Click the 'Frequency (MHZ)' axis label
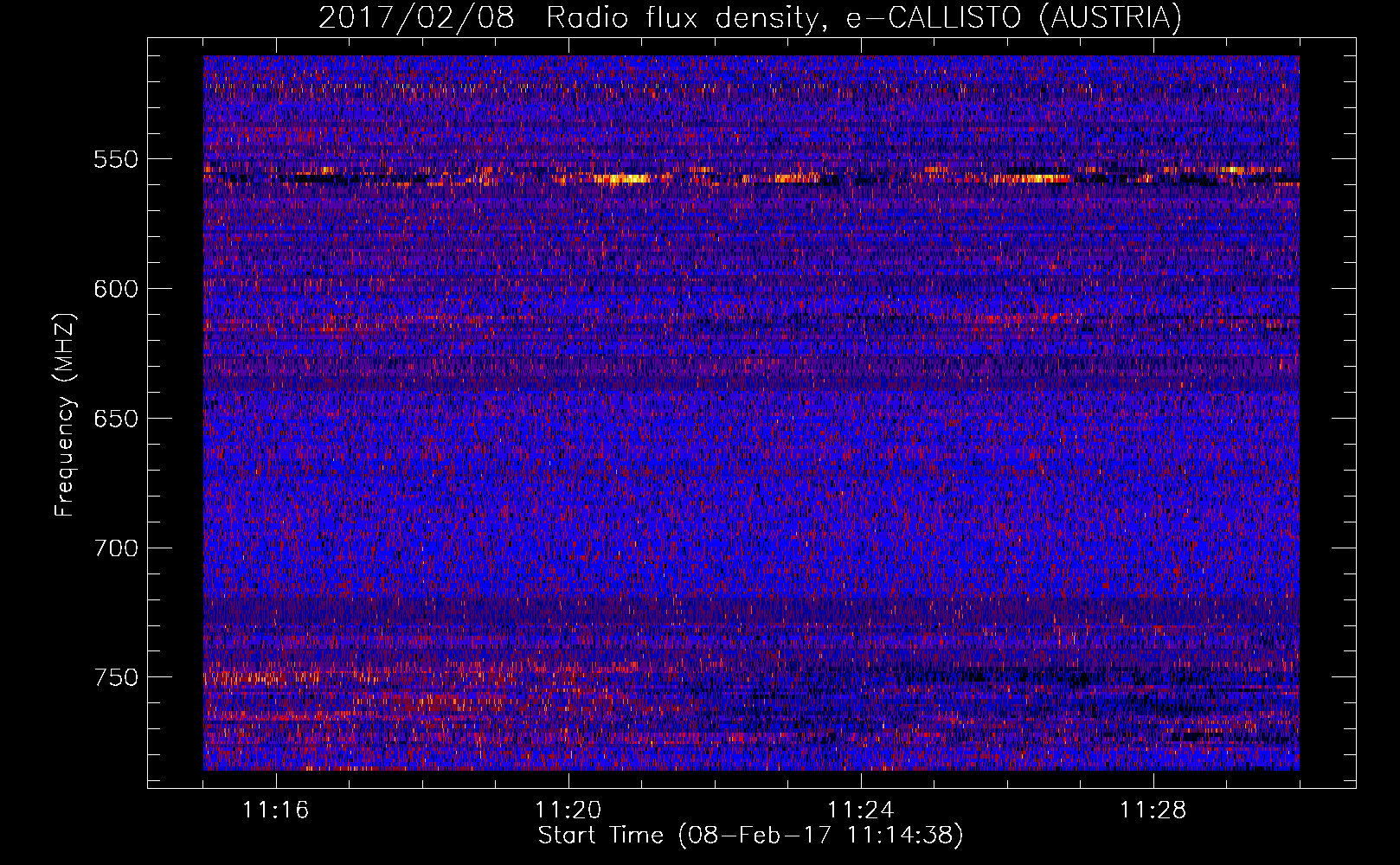This screenshot has height=865, width=1400. tap(65, 415)
